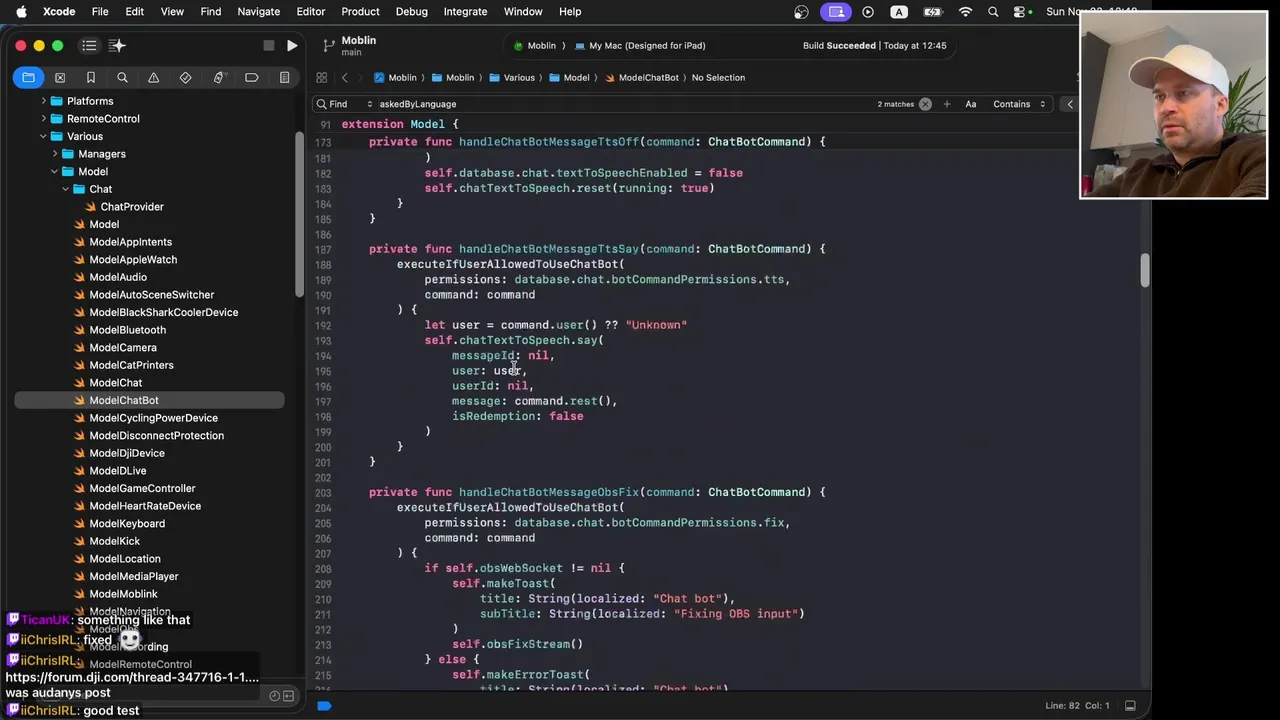Collapse the Various folder
Screen dimensions: 1280x720
point(44,136)
